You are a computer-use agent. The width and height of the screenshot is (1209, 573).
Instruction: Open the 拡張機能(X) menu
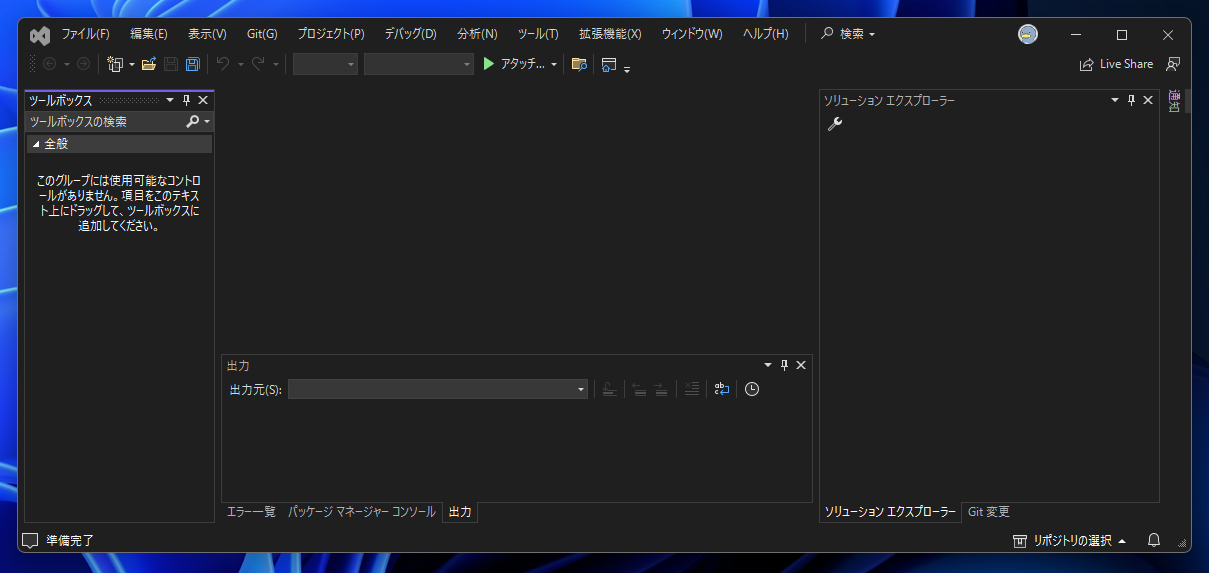coord(610,34)
